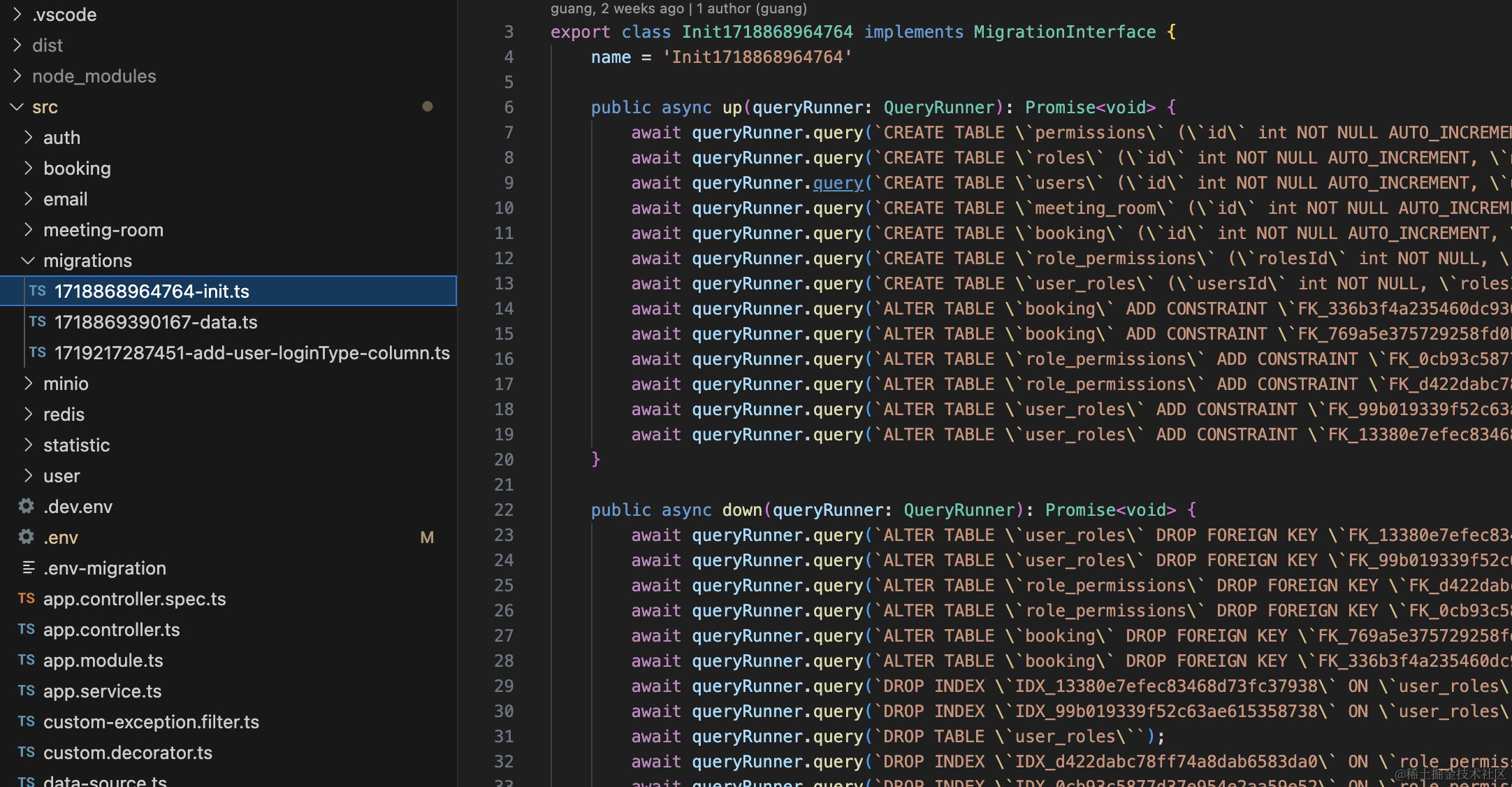Click gear icon beside .env file

pos(27,537)
